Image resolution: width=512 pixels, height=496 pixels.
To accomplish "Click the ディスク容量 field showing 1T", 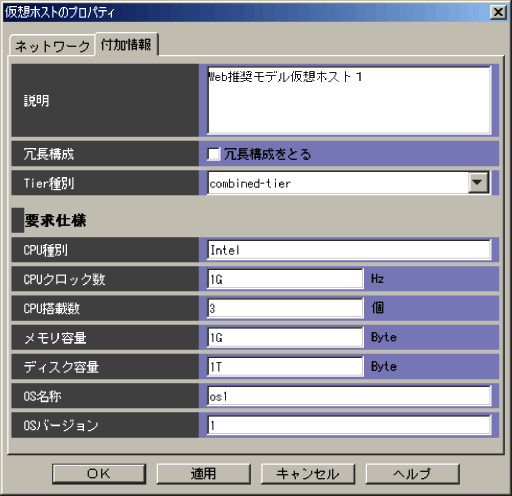I will coord(285,367).
